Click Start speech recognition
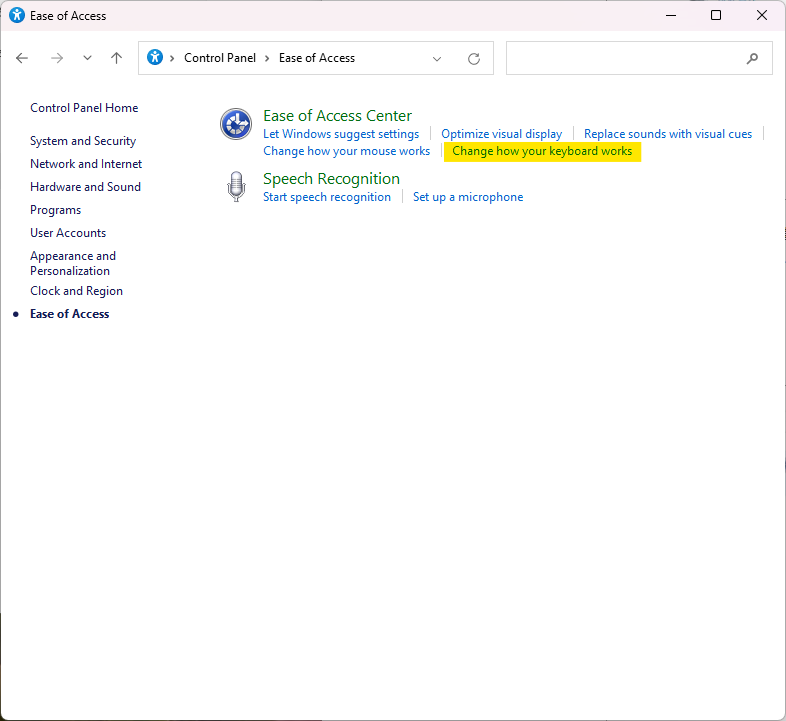This screenshot has width=786, height=721. coord(327,197)
